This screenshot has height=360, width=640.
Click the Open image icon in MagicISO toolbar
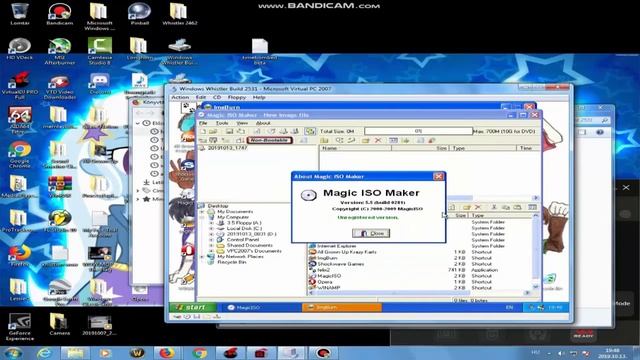point(213,131)
